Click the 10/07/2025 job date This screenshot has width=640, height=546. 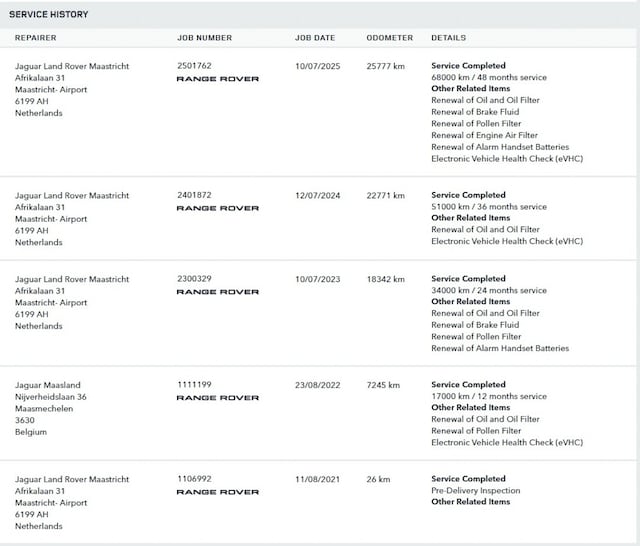tap(318, 66)
